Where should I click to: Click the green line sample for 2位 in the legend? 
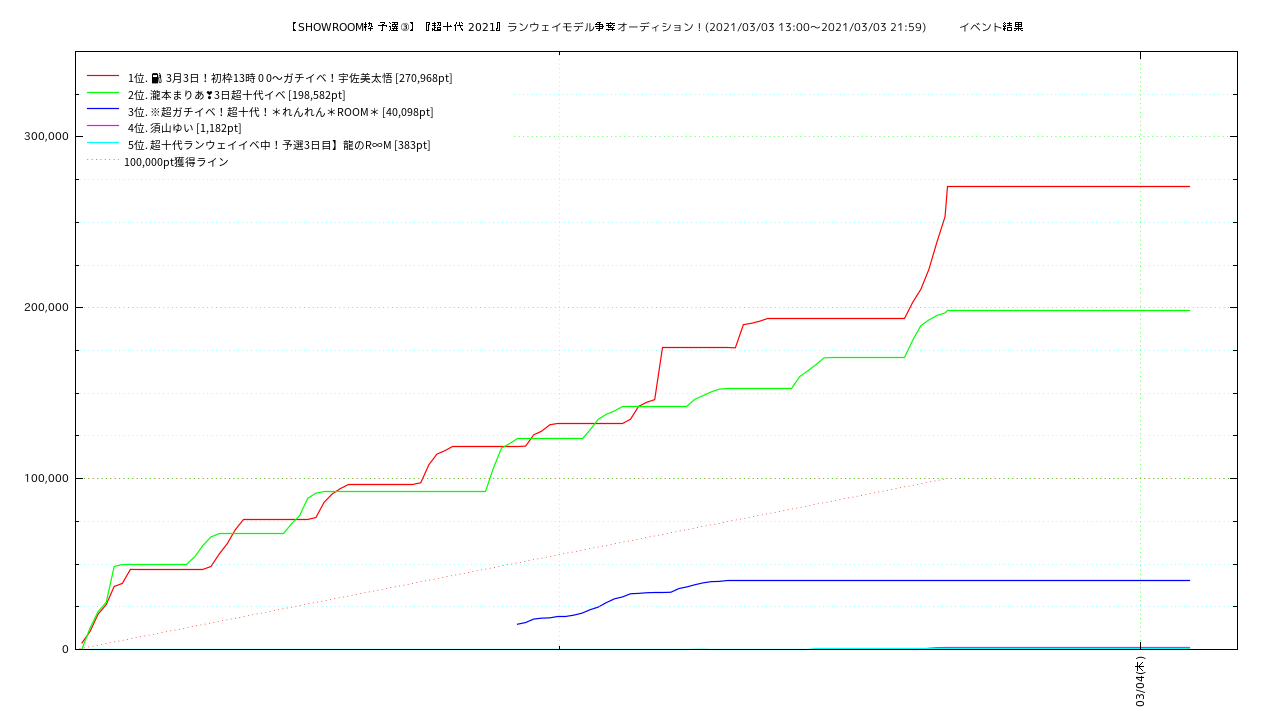[x=103, y=93]
